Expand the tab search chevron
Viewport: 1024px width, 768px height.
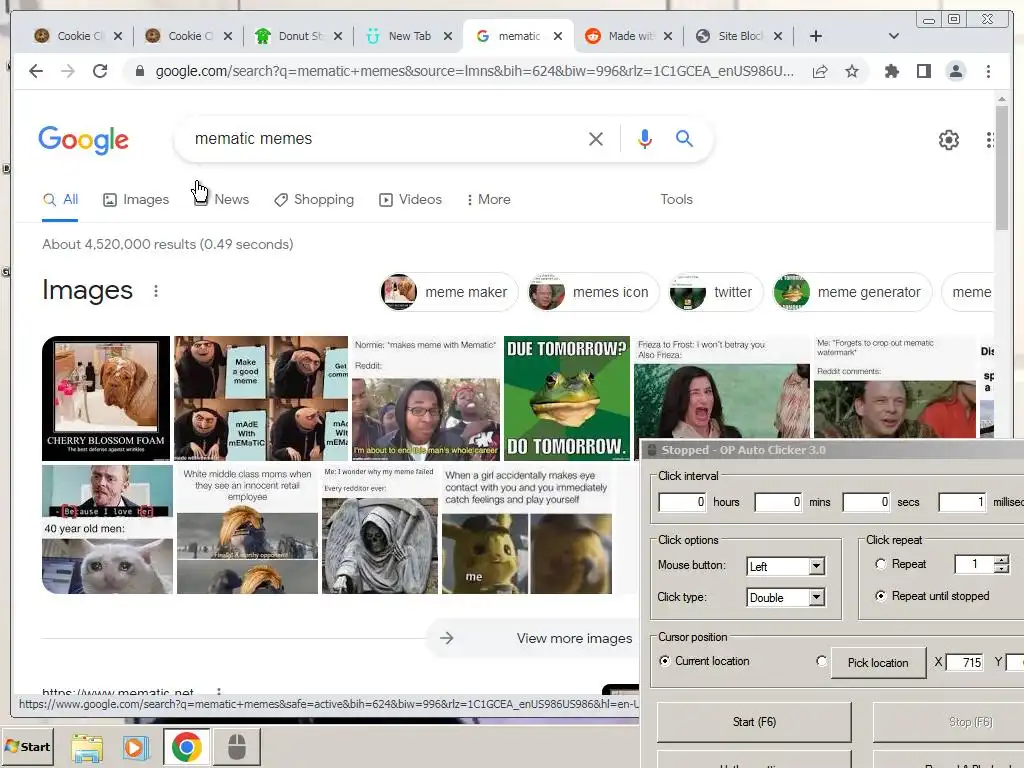click(x=893, y=36)
